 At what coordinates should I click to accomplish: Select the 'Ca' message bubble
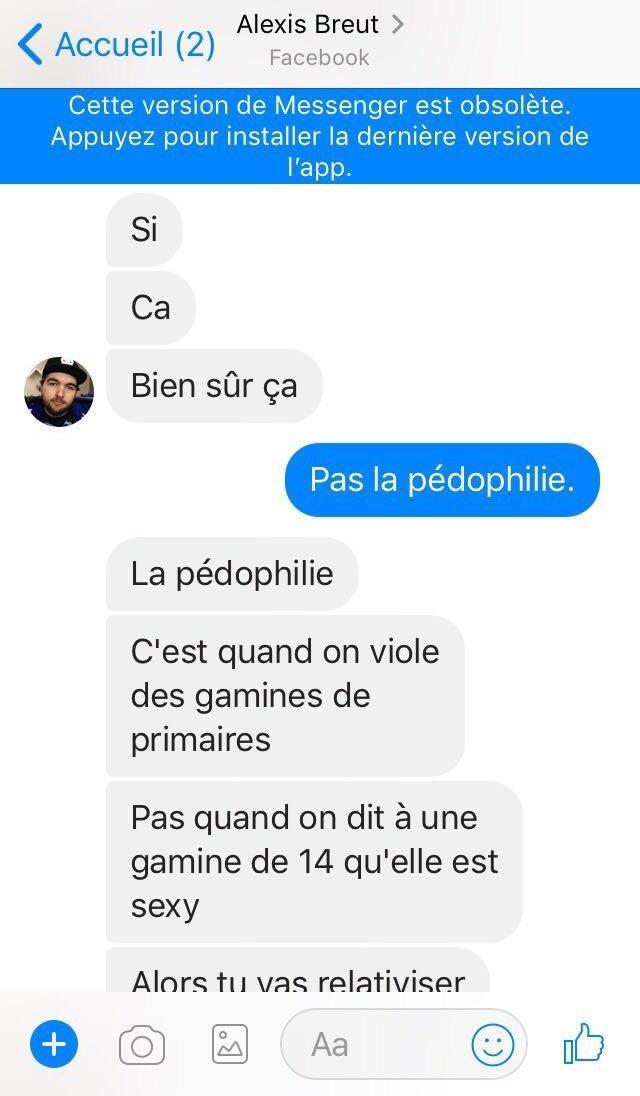tap(150, 308)
